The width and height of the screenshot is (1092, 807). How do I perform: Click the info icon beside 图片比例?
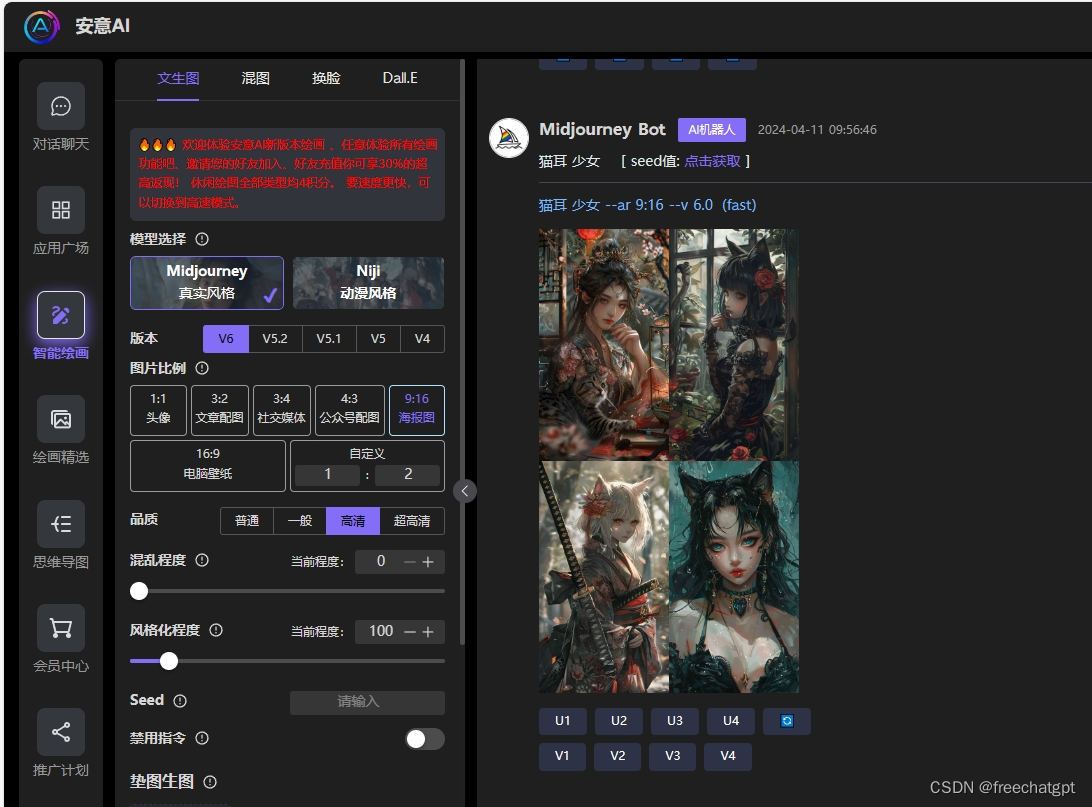(x=202, y=368)
